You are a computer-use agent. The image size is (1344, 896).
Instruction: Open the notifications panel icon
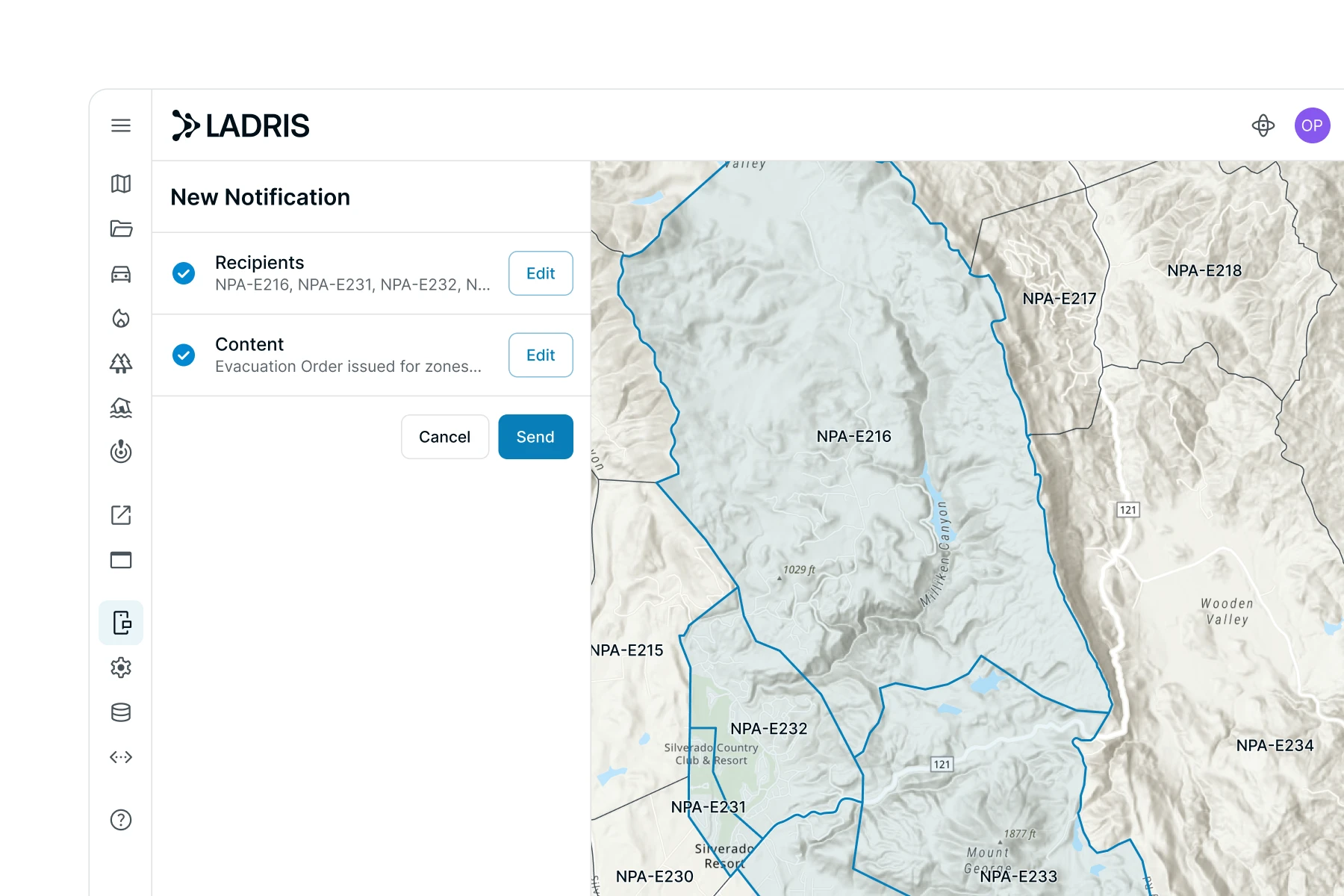(x=121, y=622)
